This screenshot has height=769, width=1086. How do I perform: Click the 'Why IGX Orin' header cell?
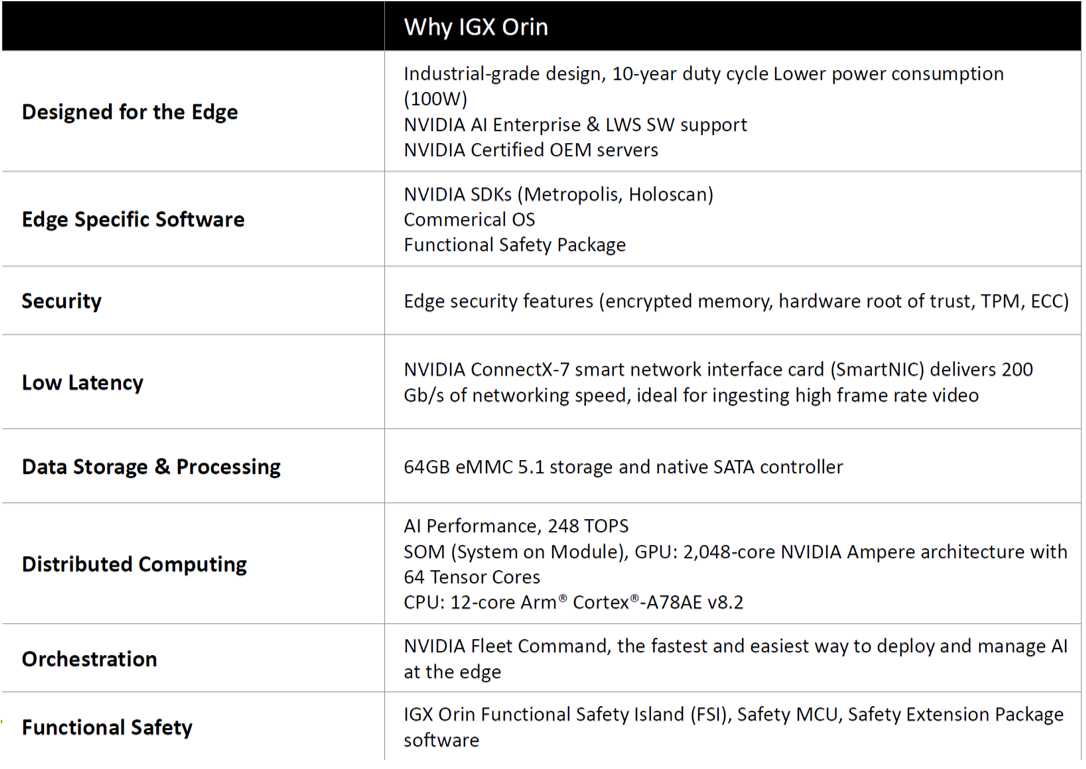coord(732,26)
